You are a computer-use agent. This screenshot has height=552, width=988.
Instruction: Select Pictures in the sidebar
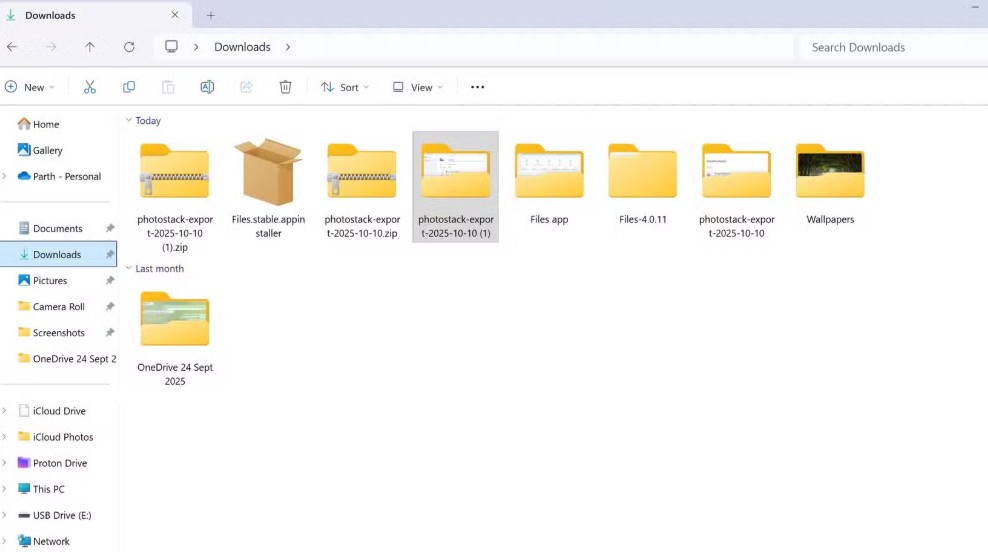click(50, 280)
